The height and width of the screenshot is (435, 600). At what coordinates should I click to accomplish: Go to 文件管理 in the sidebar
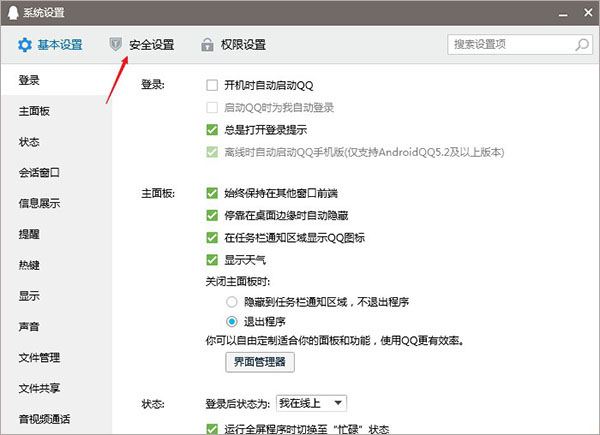[40, 357]
